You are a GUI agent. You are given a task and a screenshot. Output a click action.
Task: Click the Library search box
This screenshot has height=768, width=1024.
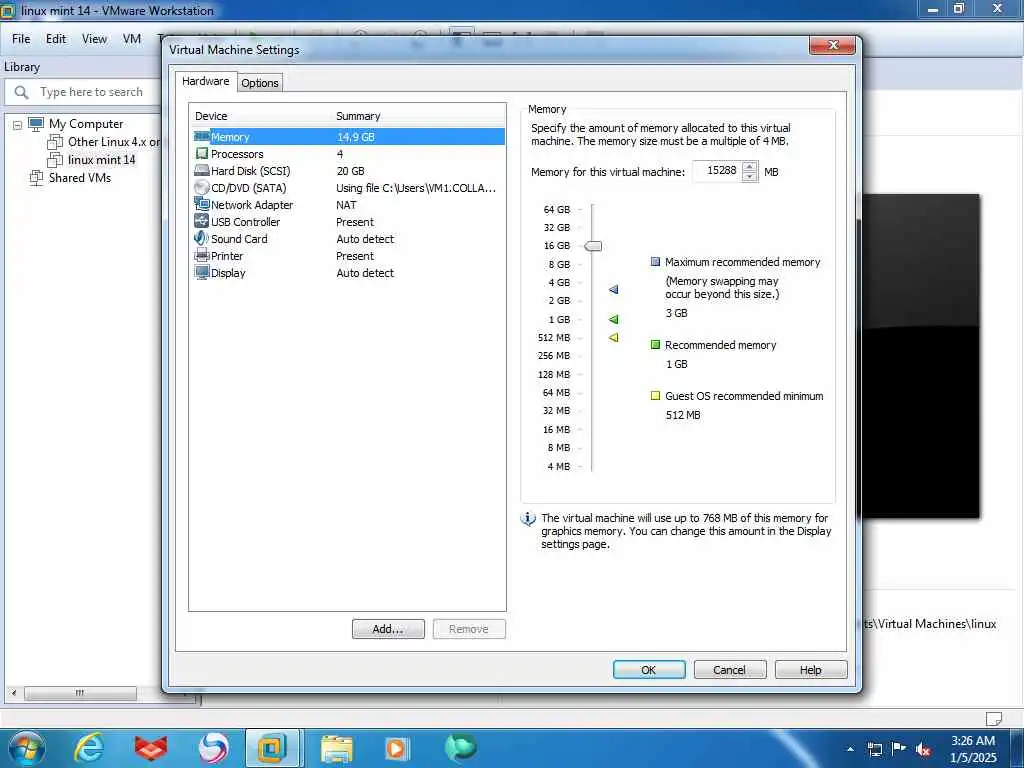(x=84, y=92)
